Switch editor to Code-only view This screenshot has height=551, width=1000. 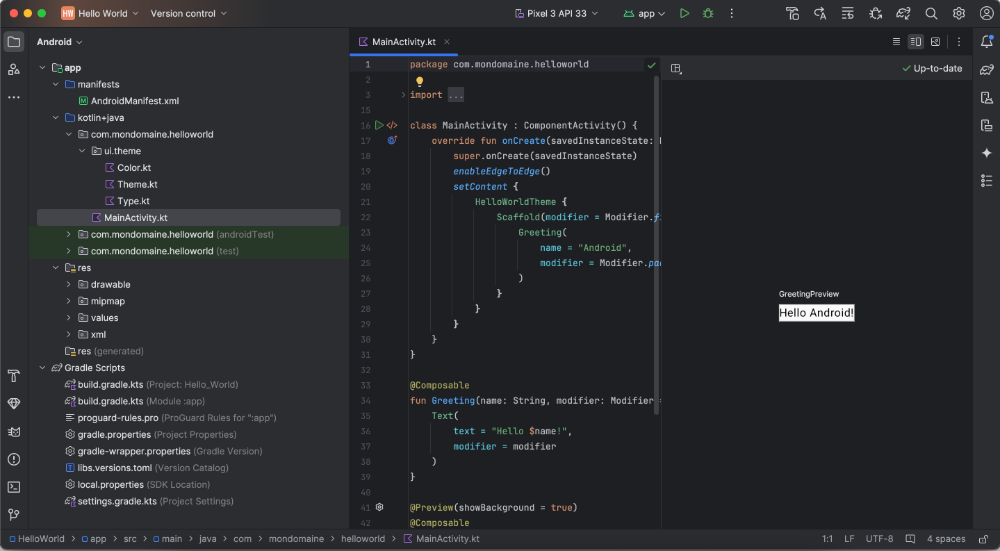point(896,42)
